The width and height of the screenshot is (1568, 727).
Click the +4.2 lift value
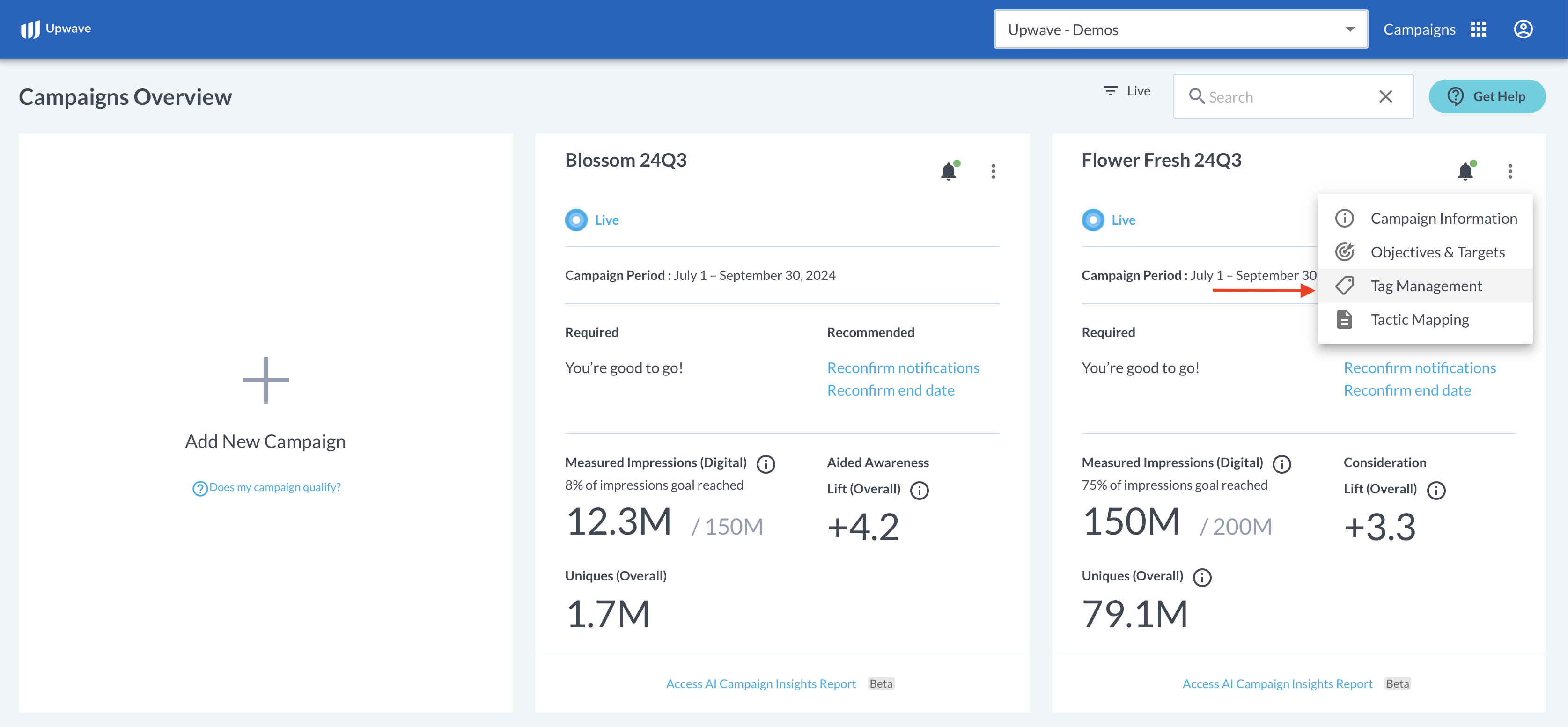tap(862, 527)
